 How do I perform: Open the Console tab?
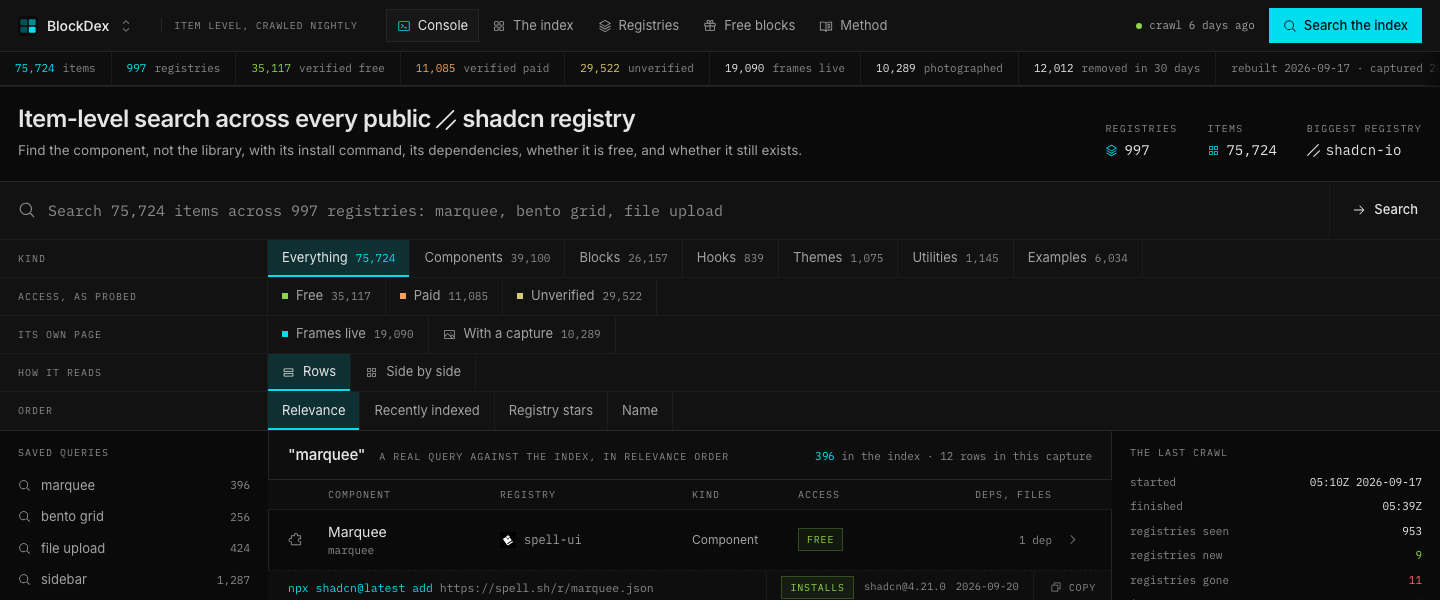click(432, 26)
